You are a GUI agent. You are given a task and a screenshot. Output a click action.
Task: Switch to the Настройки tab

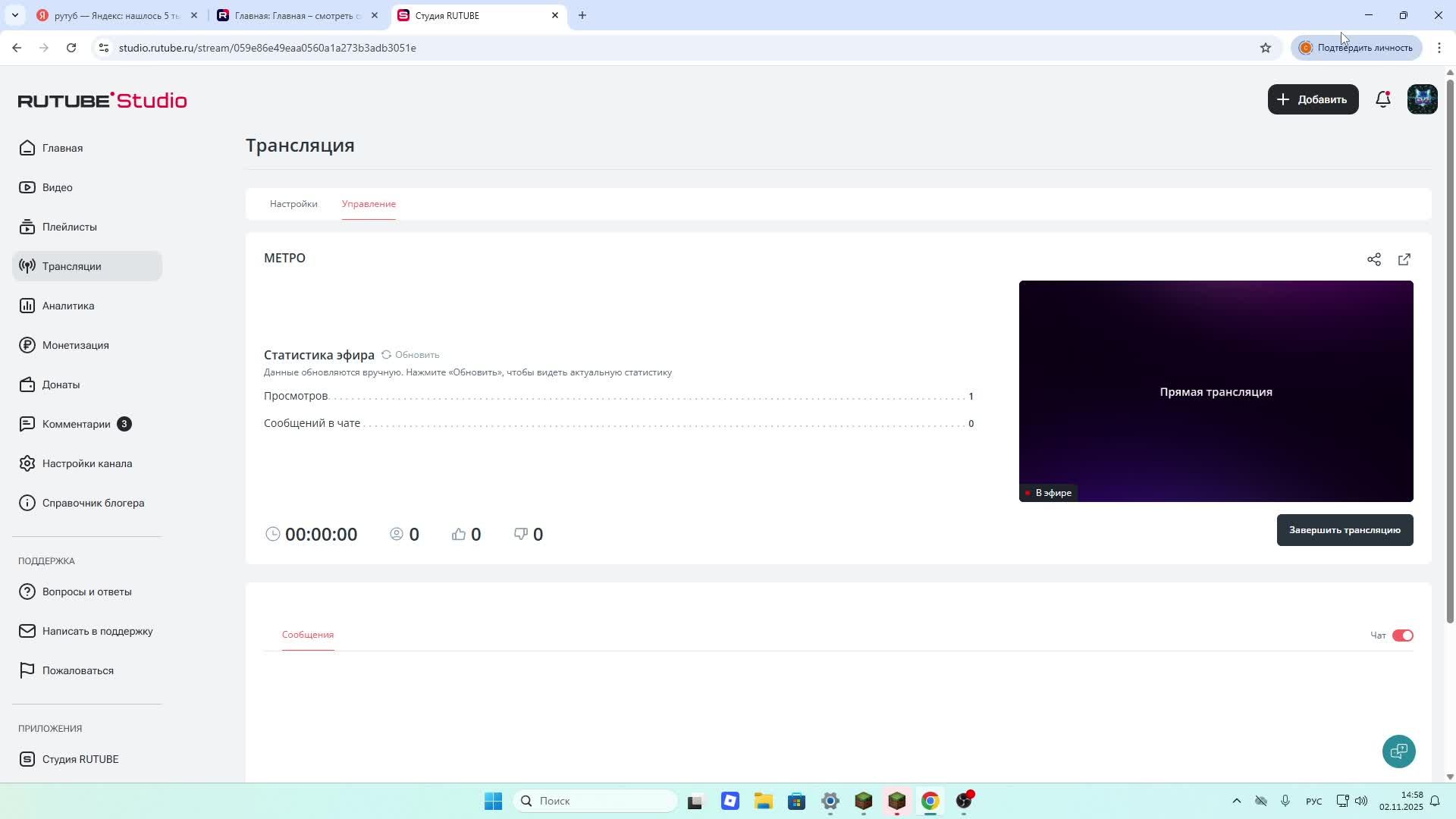click(293, 204)
